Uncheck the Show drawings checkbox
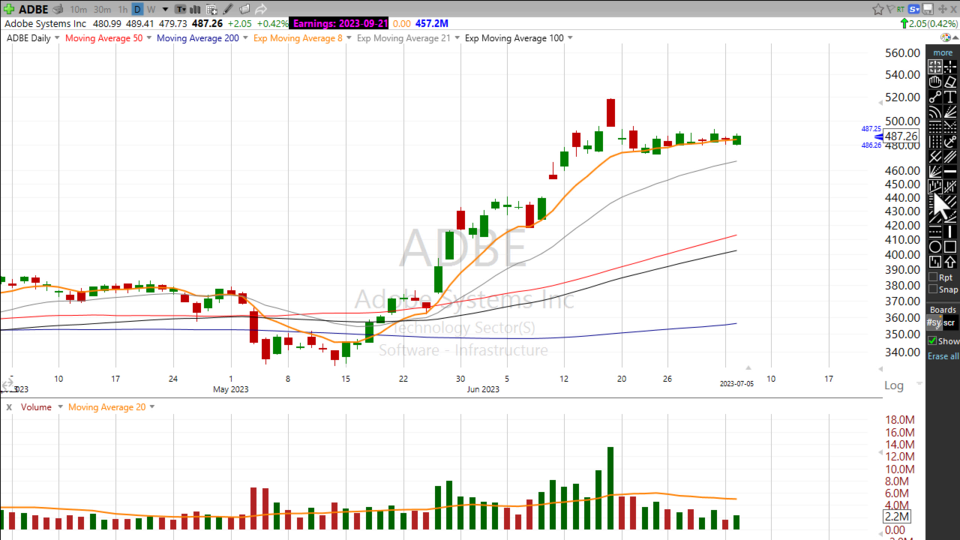Image resolution: width=960 pixels, height=540 pixels. point(933,341)
